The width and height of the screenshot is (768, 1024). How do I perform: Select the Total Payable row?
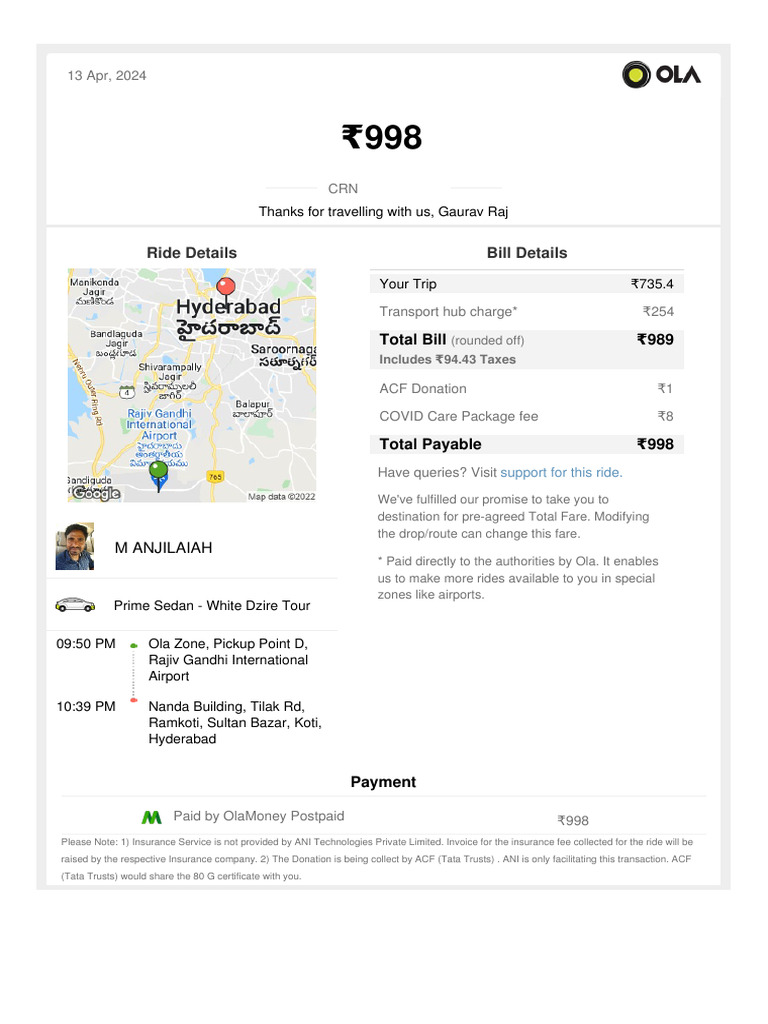(527, 444)
